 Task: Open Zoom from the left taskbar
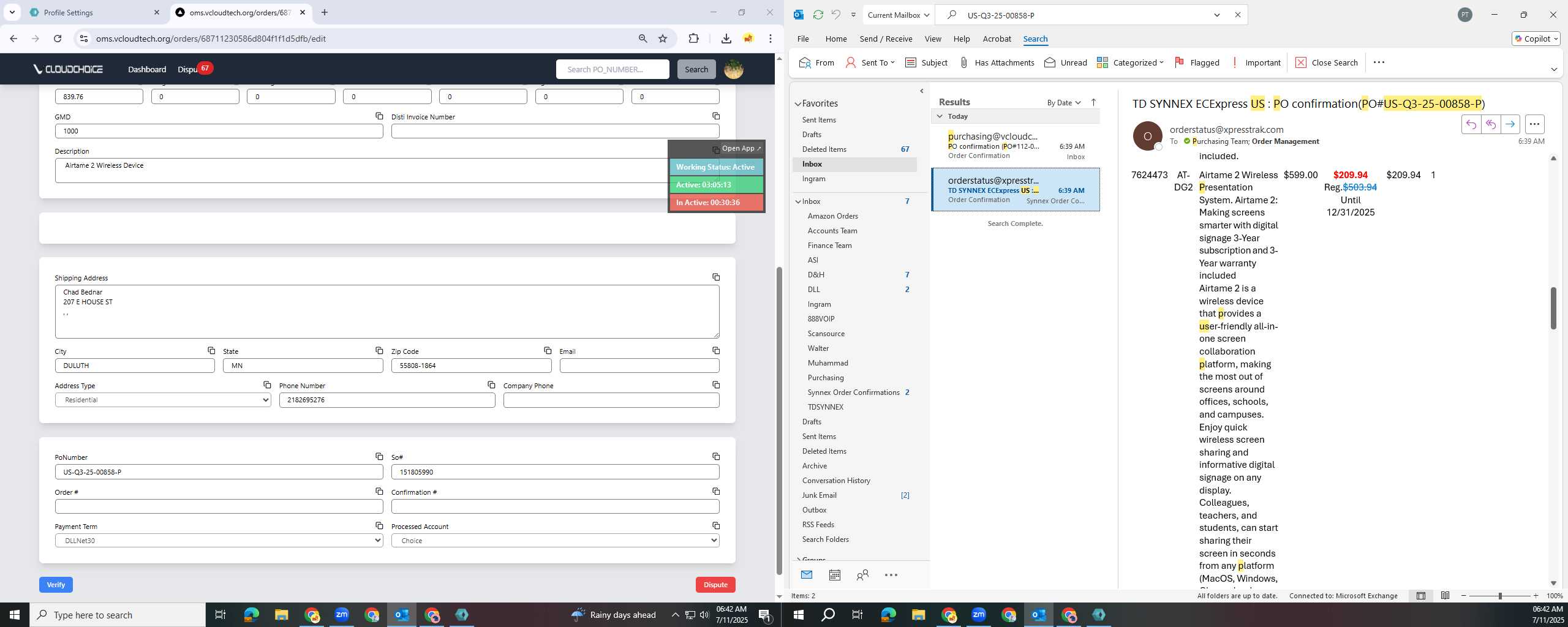[x=342, y=615]
